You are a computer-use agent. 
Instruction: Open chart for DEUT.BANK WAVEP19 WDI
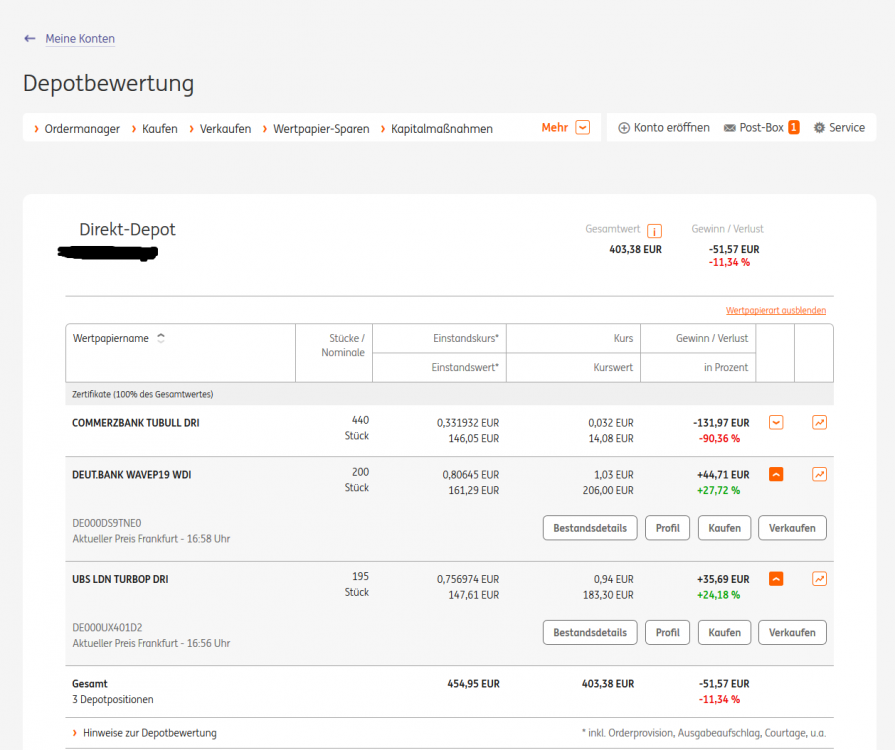820,475
